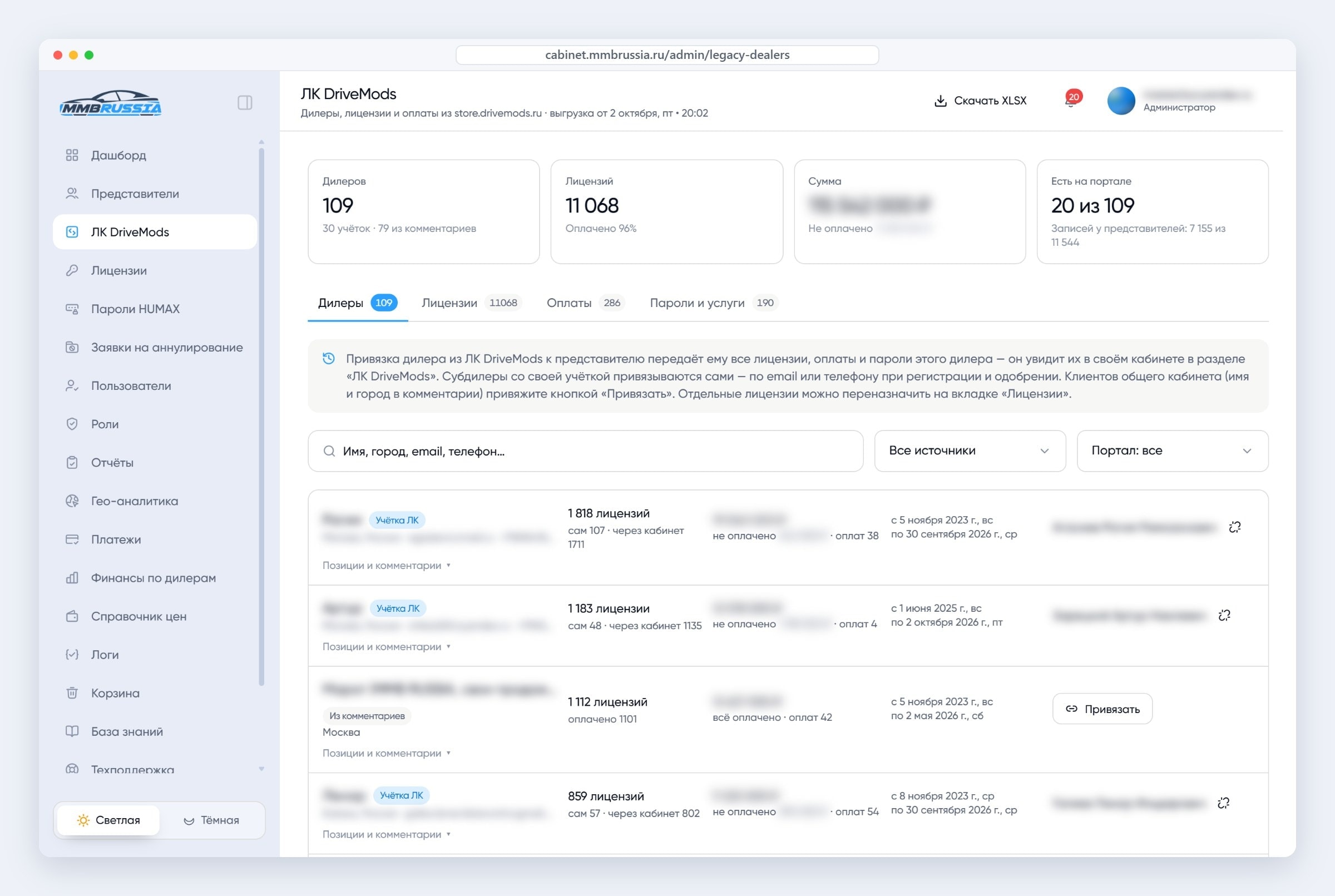This screenshot has height=896, width=1335.
Task: Open Логи in sidebar
Action: pos(155,654)
